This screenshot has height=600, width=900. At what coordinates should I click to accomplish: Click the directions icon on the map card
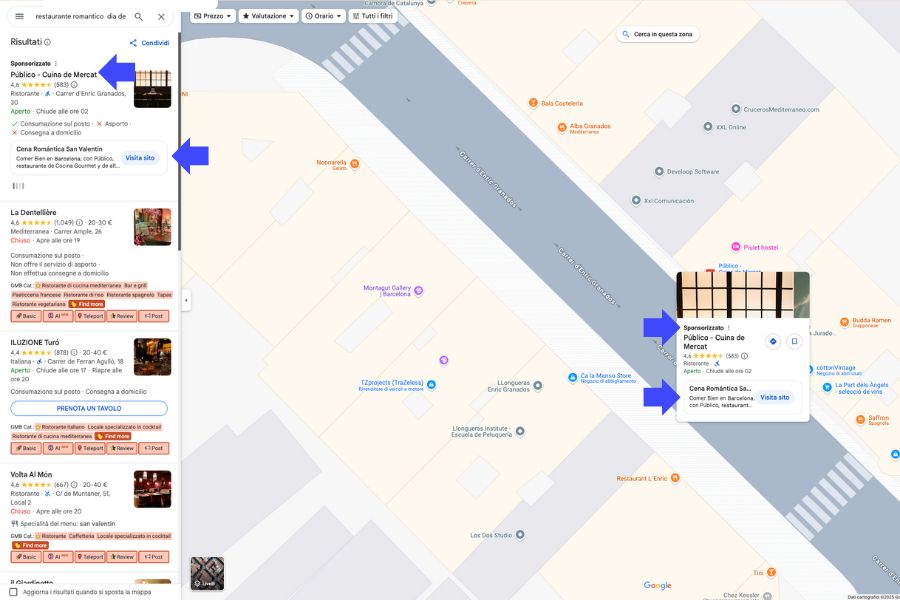(773, 342)
